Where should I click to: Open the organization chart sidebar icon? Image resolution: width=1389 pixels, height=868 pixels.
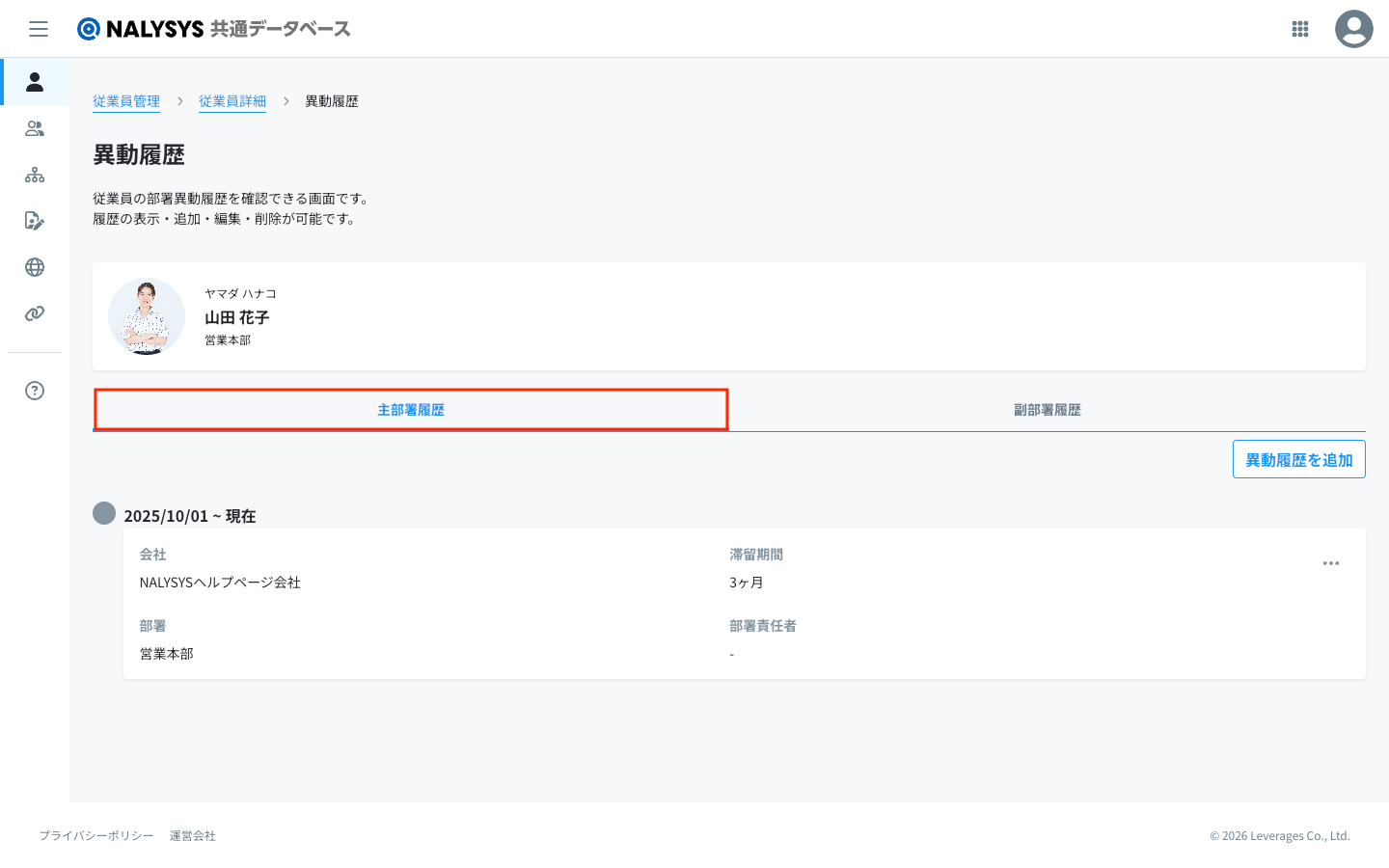point(35,175)
